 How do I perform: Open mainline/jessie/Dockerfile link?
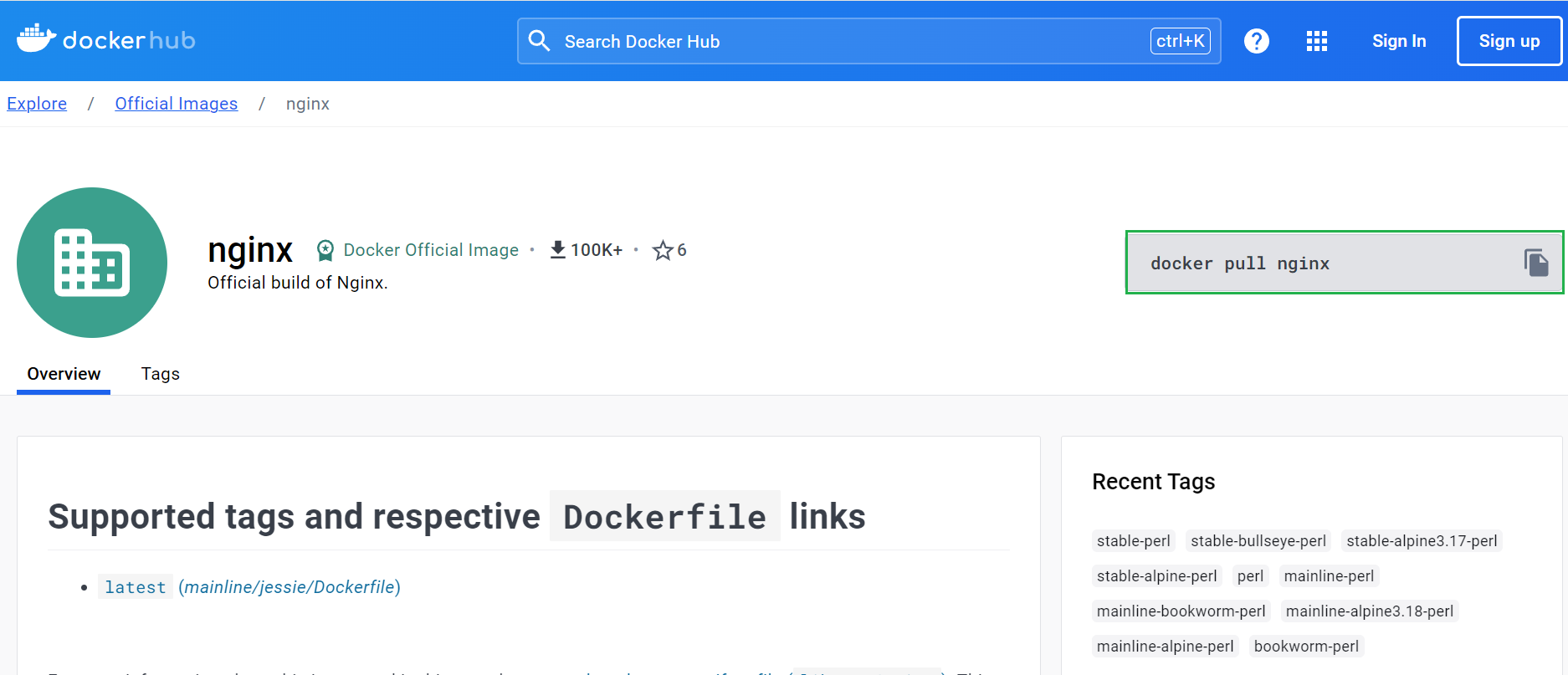point(290,587)
